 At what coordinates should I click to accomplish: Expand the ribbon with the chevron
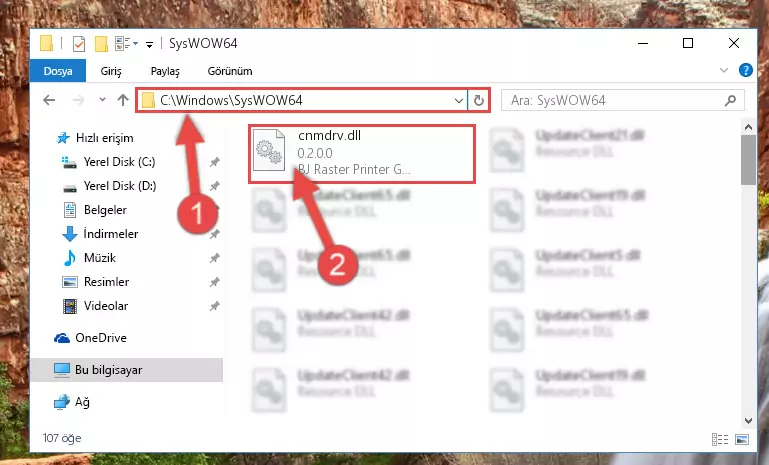click(x=724, y=71)
